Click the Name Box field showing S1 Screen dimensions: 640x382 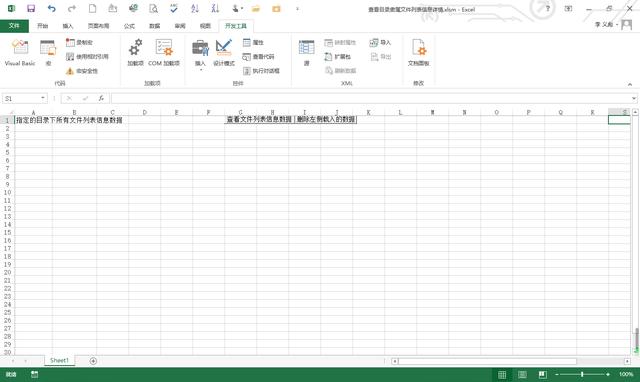click(21, 98)
